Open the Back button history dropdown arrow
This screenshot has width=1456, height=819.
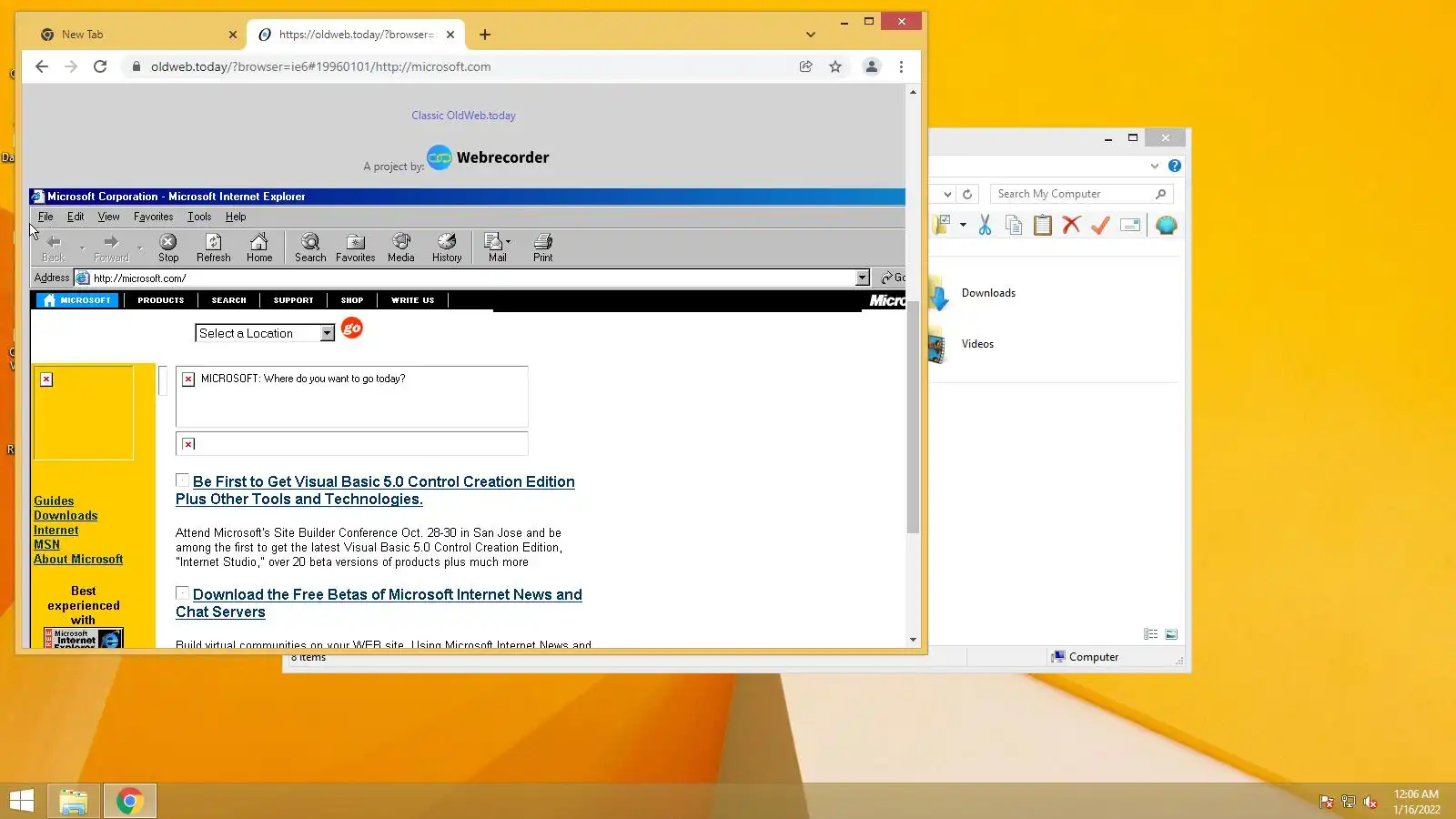(x=82, y=248)
